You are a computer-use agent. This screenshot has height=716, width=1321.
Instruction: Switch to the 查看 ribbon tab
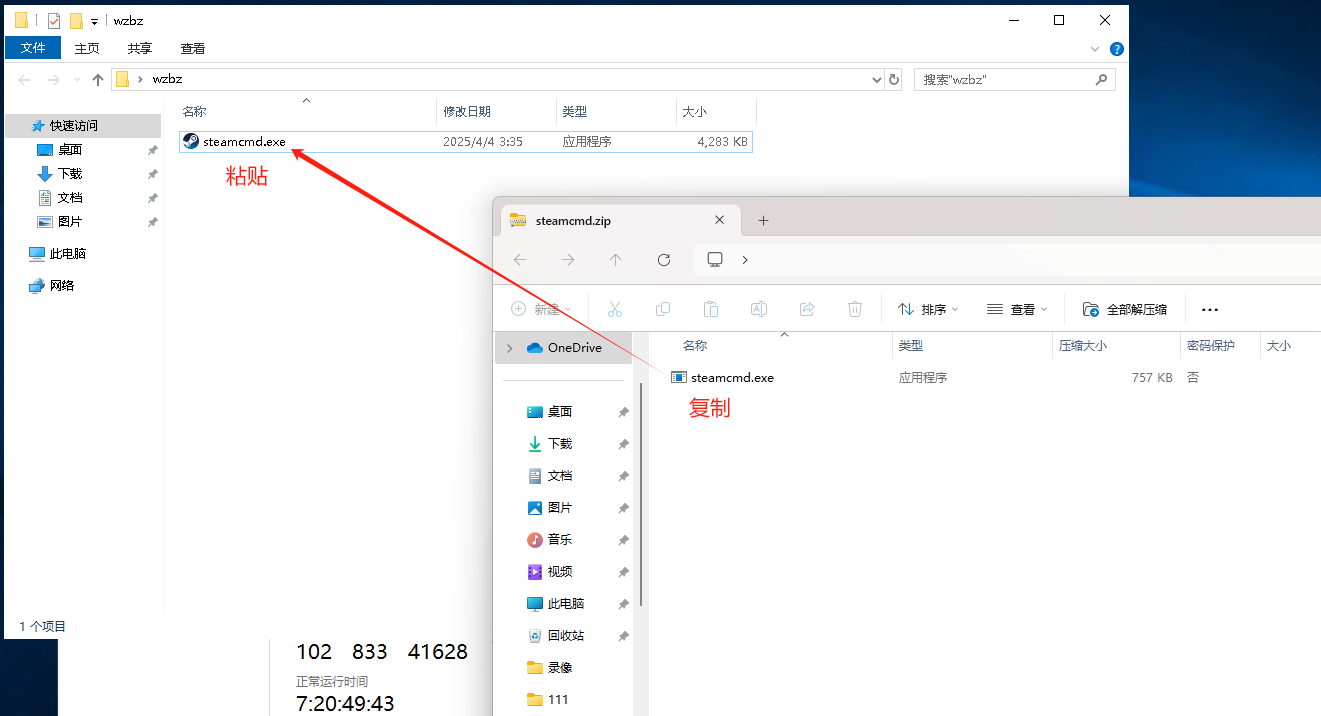pyautogui.click(x=193, y=48)
